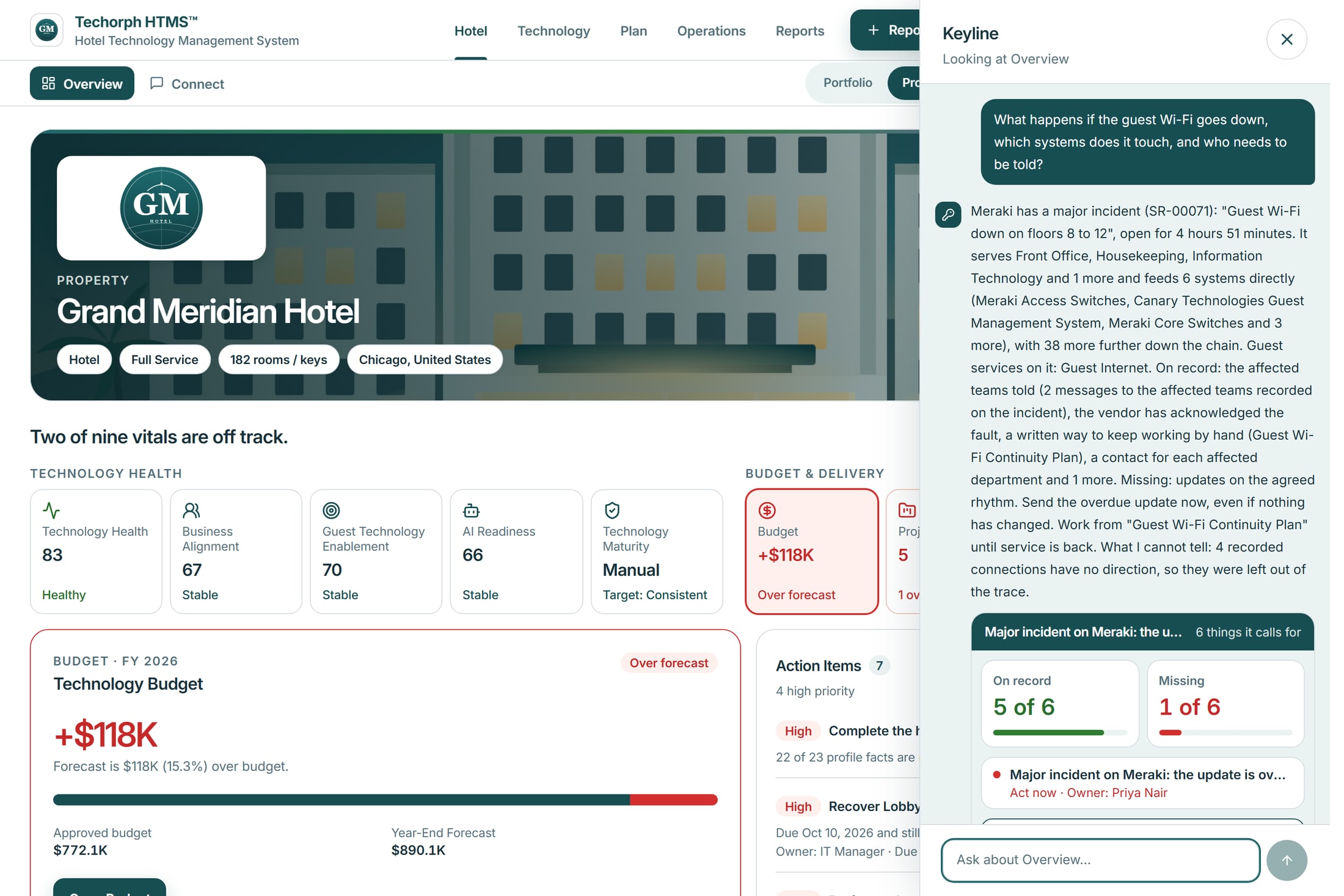Open the Technology menu tab
Viewport: 1344px width, 896px height.
pos(553,31)
